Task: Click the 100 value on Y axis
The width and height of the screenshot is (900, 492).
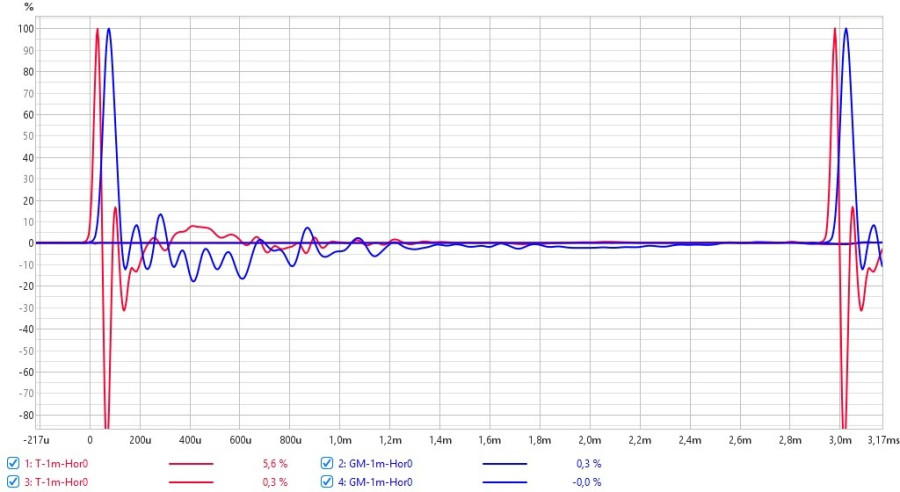Action: click(x=26, y=29)
